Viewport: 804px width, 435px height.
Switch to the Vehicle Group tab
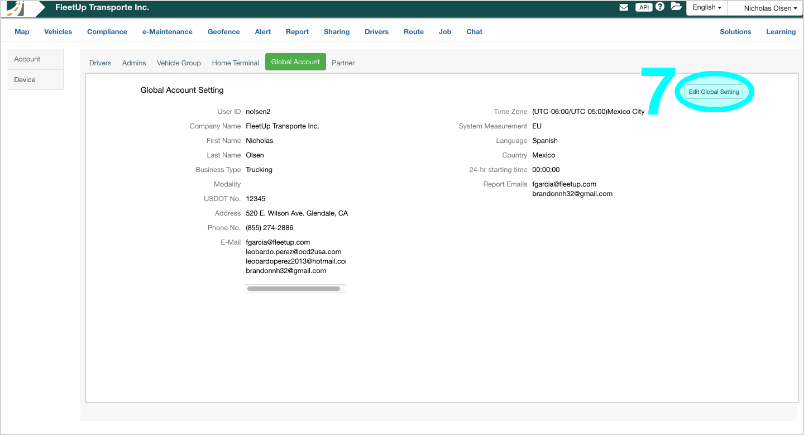point(178,63)
